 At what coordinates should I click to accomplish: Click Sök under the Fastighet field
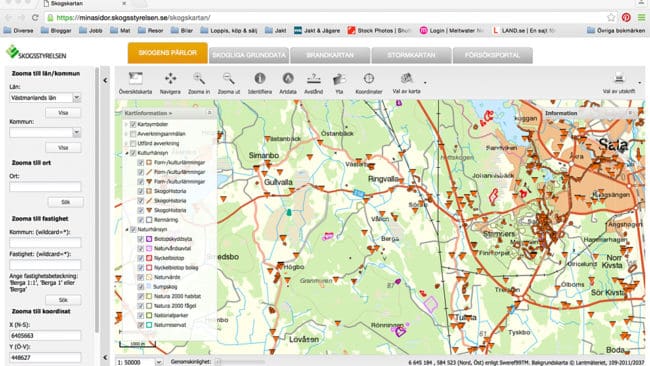(63, 300)
